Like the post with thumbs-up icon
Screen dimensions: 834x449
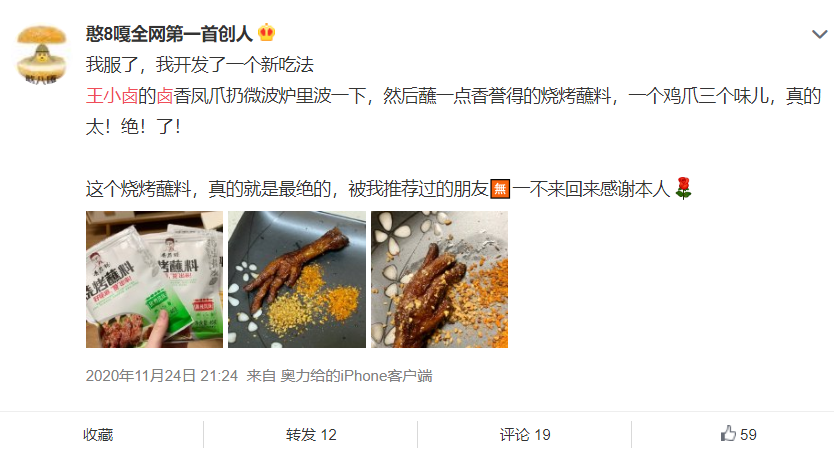pos(728,434)
